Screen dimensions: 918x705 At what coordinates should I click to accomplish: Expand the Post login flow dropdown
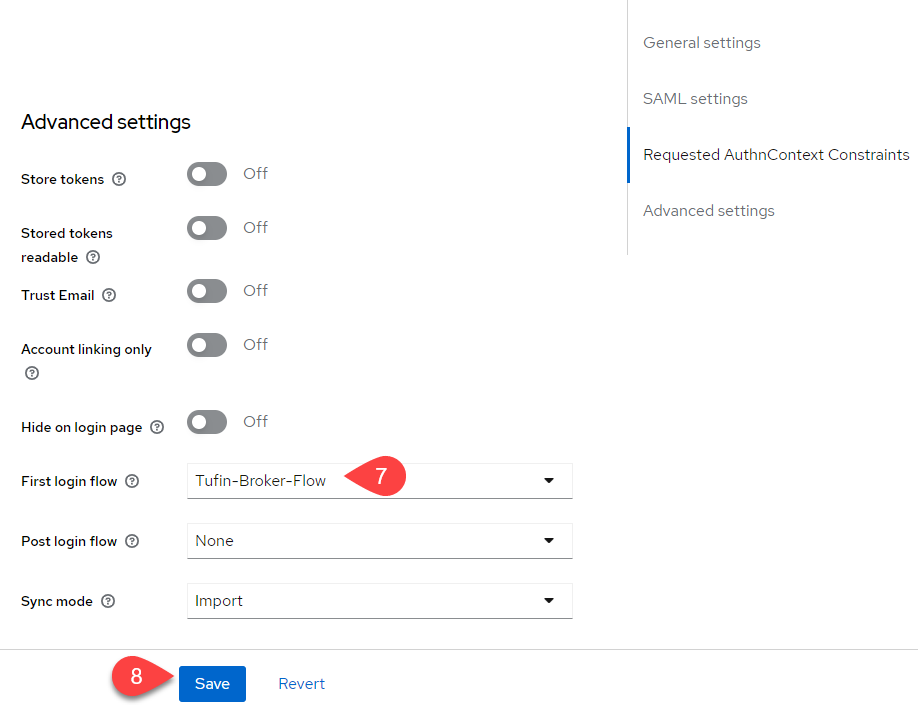pyautogui.click(x=379, y=541)
